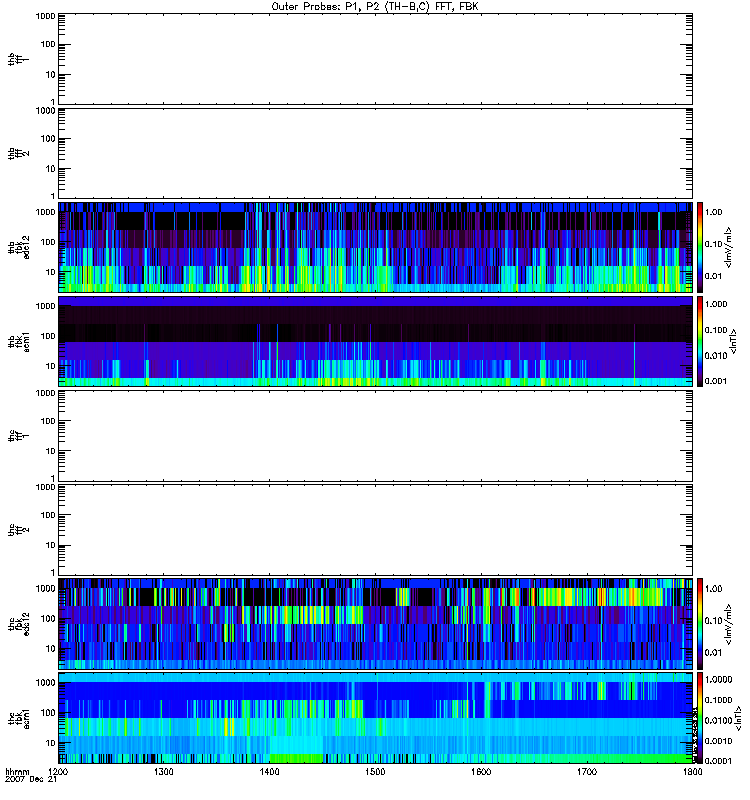Open the thc fbk edc12 spectrogram panel

[x=375, y=624]
